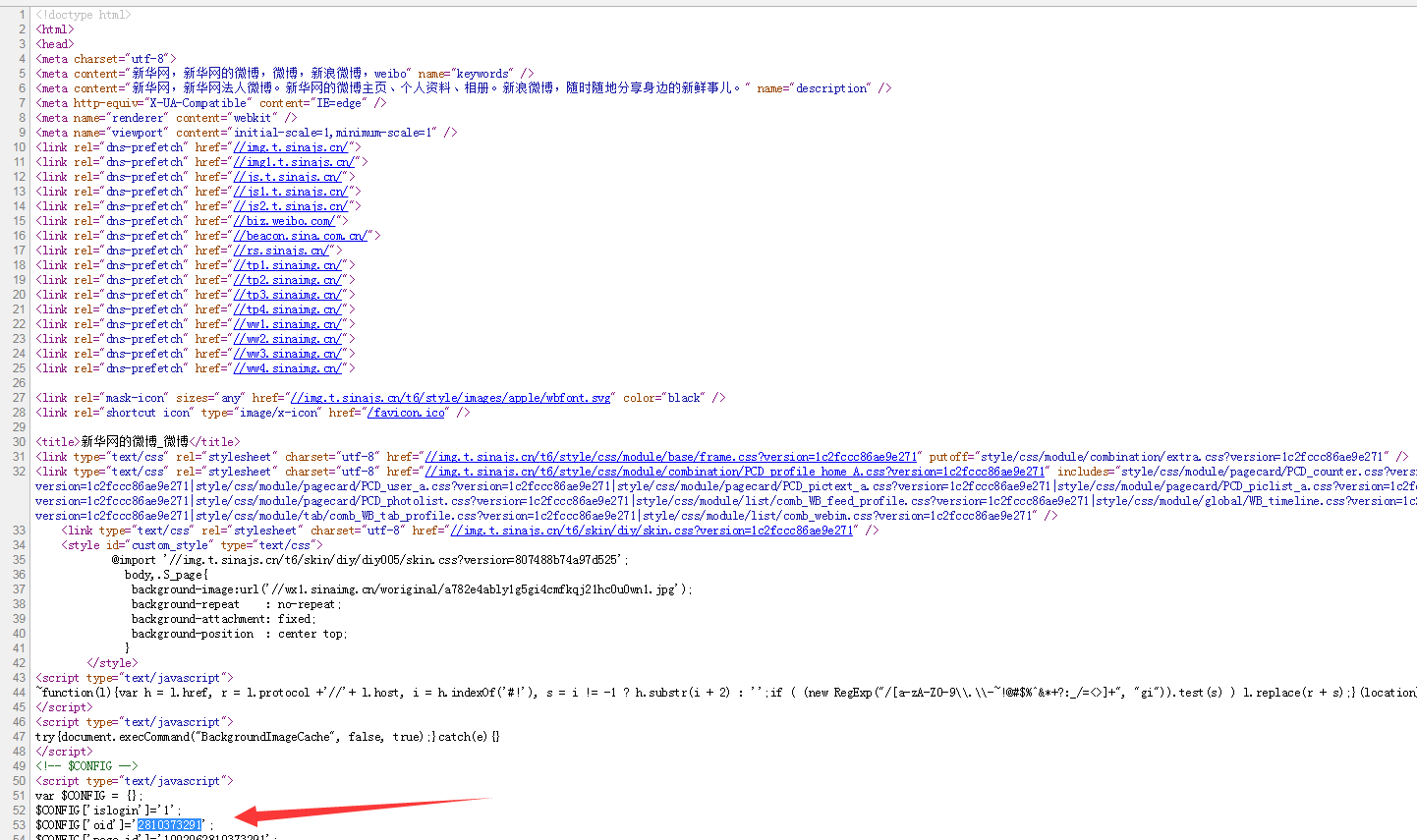
Task: Click the background-image:url line
Action: pyautogui.click(x=412, y=589)
